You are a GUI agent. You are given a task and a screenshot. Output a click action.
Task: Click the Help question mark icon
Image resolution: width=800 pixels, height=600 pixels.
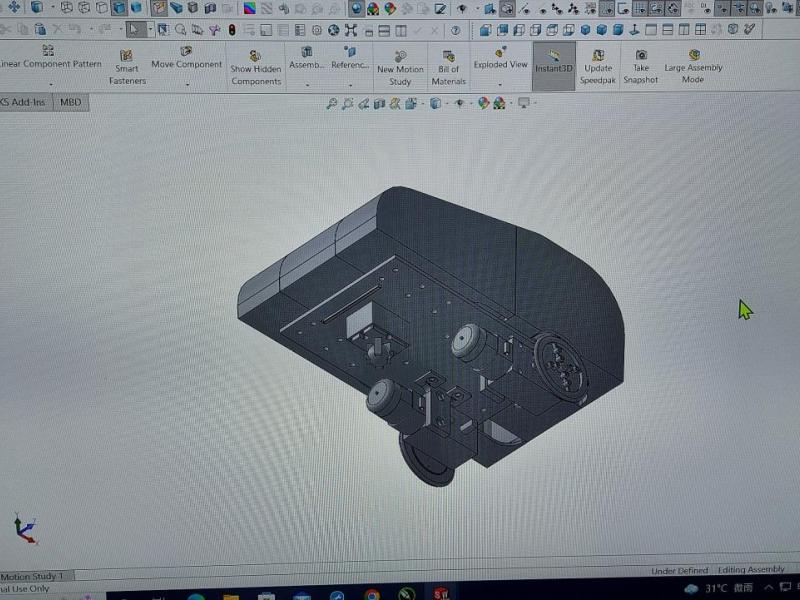[456, 31]
